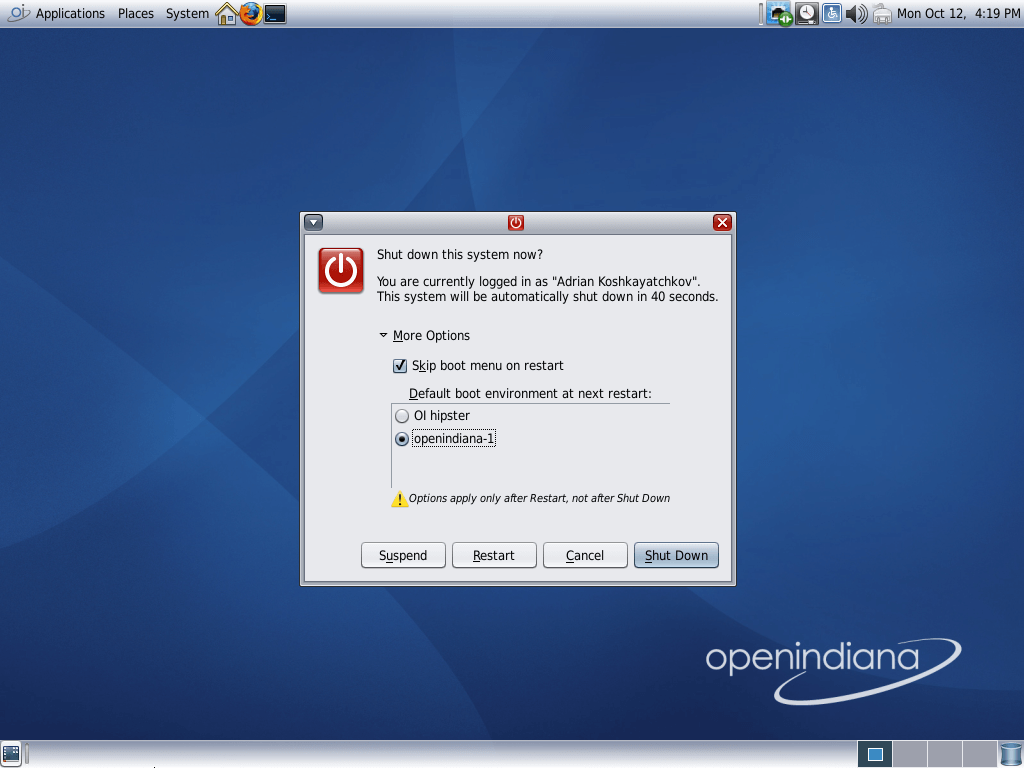Close the shut down dialog
1024x768 pixels.
point(722,223)
